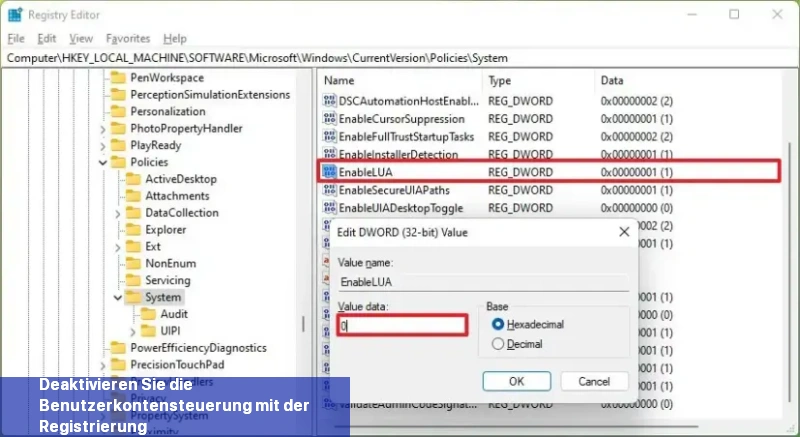800x437 pixels.
Task: Select the Ext folder icon
Action: click(x=133, y=246)
